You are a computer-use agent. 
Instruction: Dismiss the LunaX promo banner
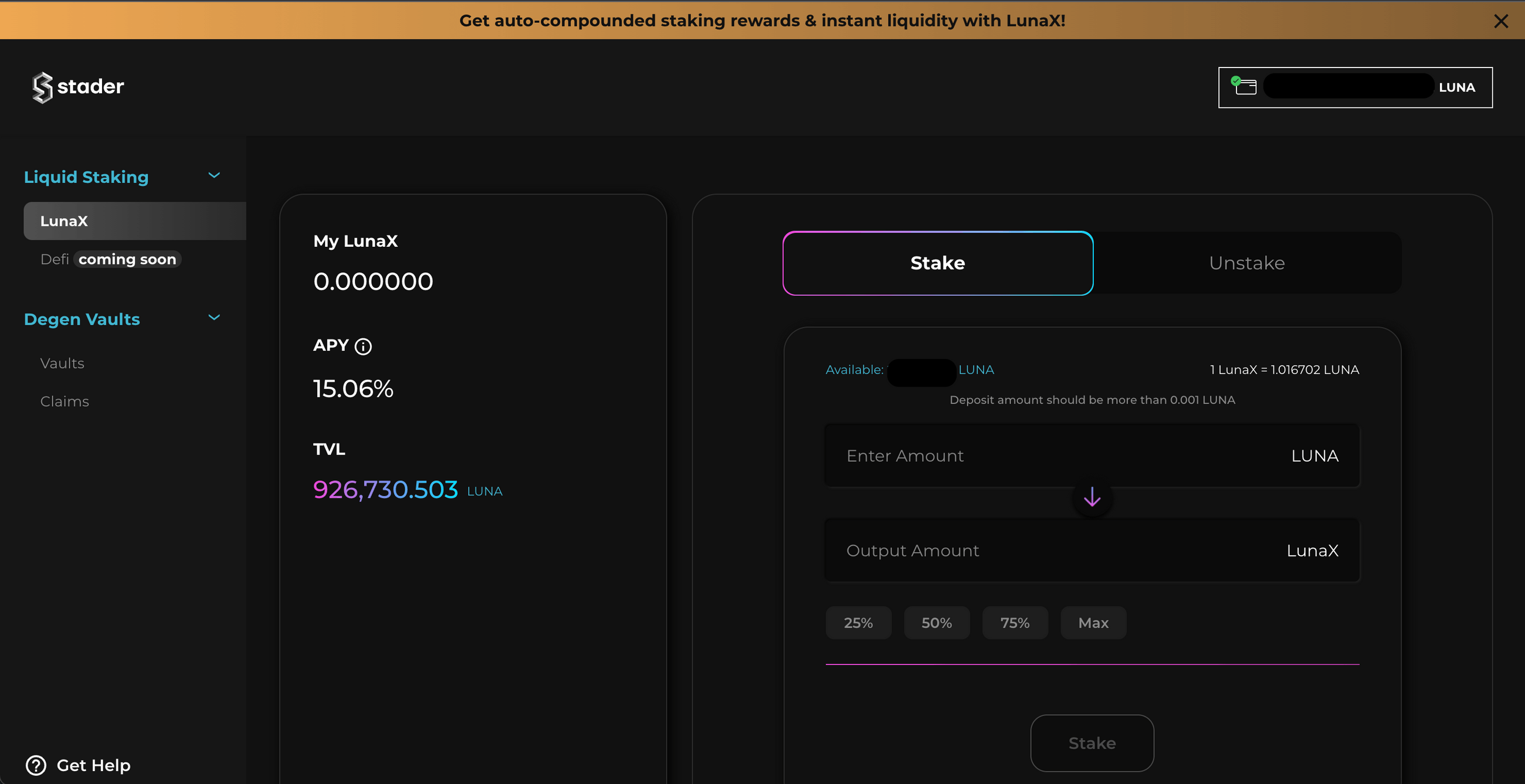click(1500, 21)
